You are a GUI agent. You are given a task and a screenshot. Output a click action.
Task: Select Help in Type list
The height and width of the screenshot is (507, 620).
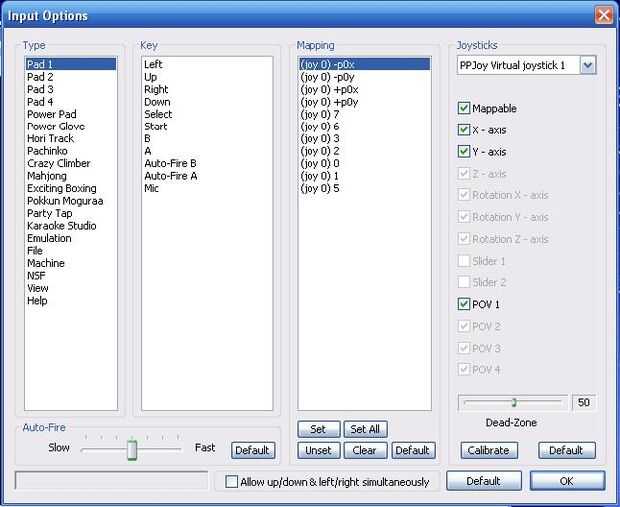coord(71,301)
